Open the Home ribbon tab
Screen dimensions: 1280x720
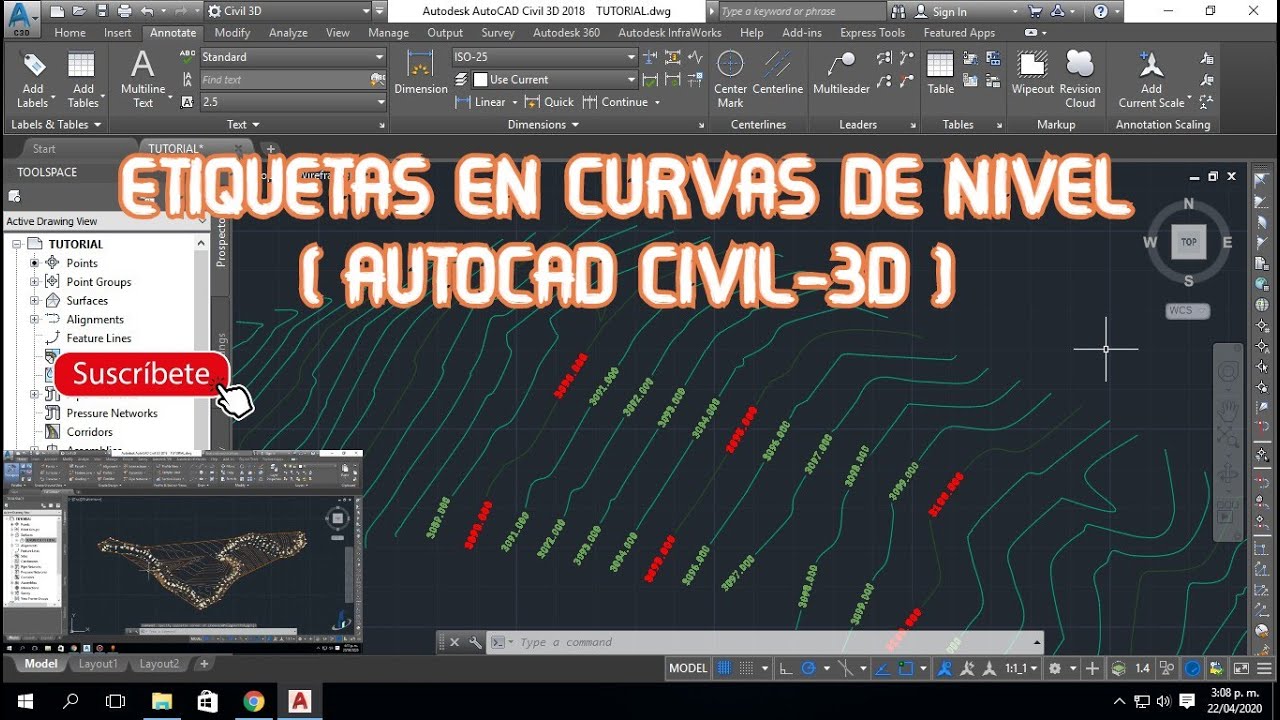tap(70, 32)
